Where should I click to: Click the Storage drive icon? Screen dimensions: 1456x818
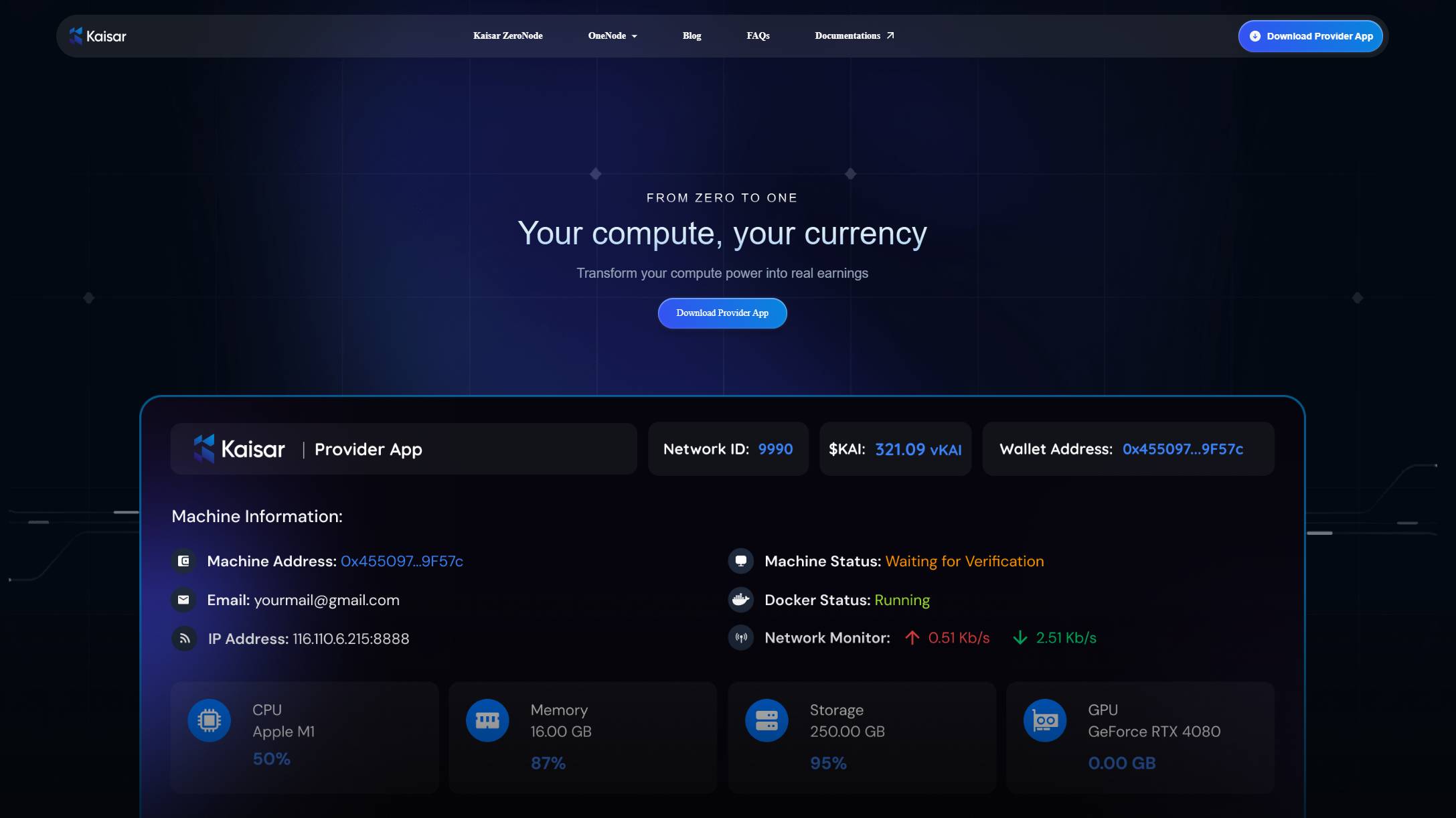tap(766, 720)
